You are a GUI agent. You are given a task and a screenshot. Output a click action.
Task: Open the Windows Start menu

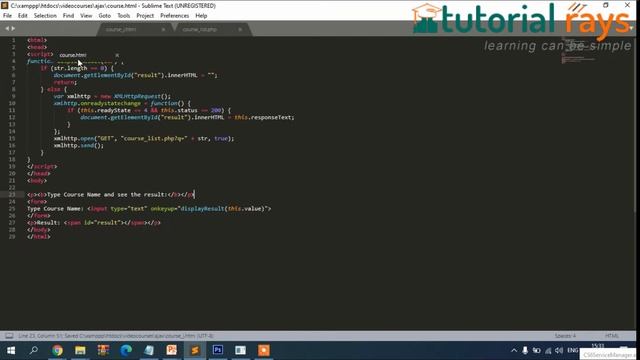[x=11, y=350]
